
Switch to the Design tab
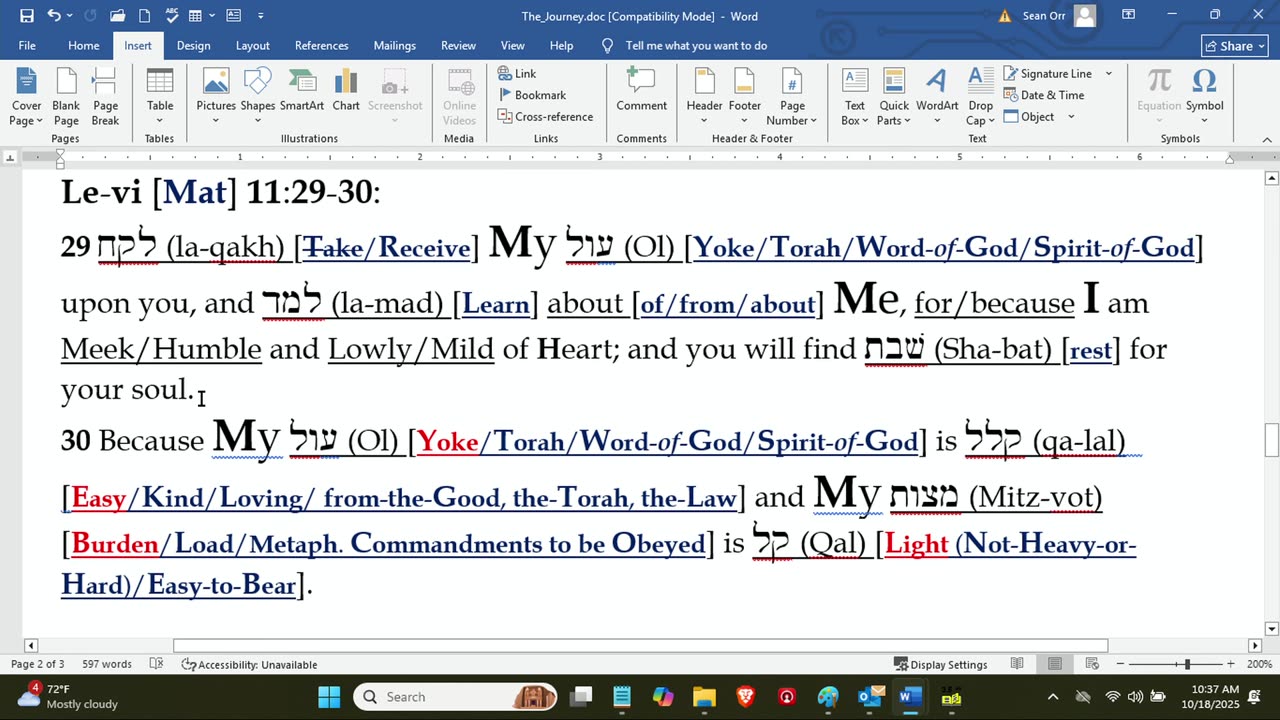193,46
